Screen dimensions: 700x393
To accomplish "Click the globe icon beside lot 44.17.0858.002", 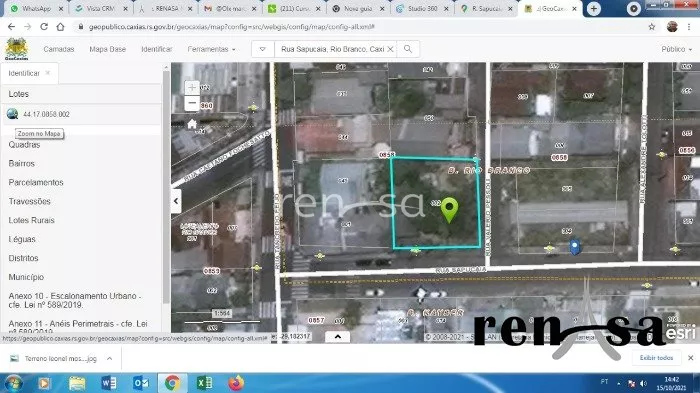I will [x=12, y=114].
